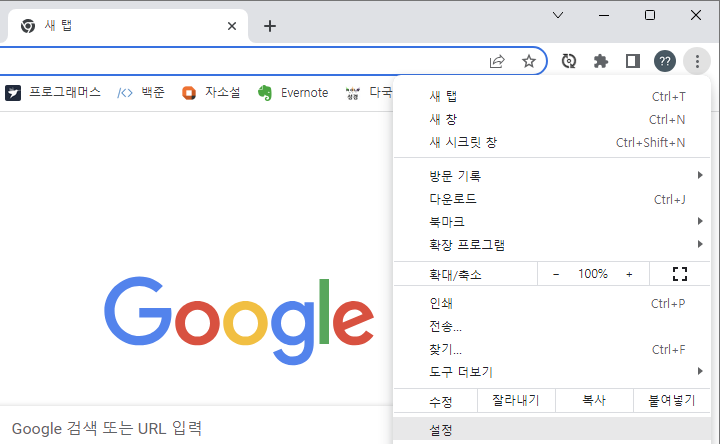Minimize the Chrome window
The image size is (720, 444).
tap(604, 15)
